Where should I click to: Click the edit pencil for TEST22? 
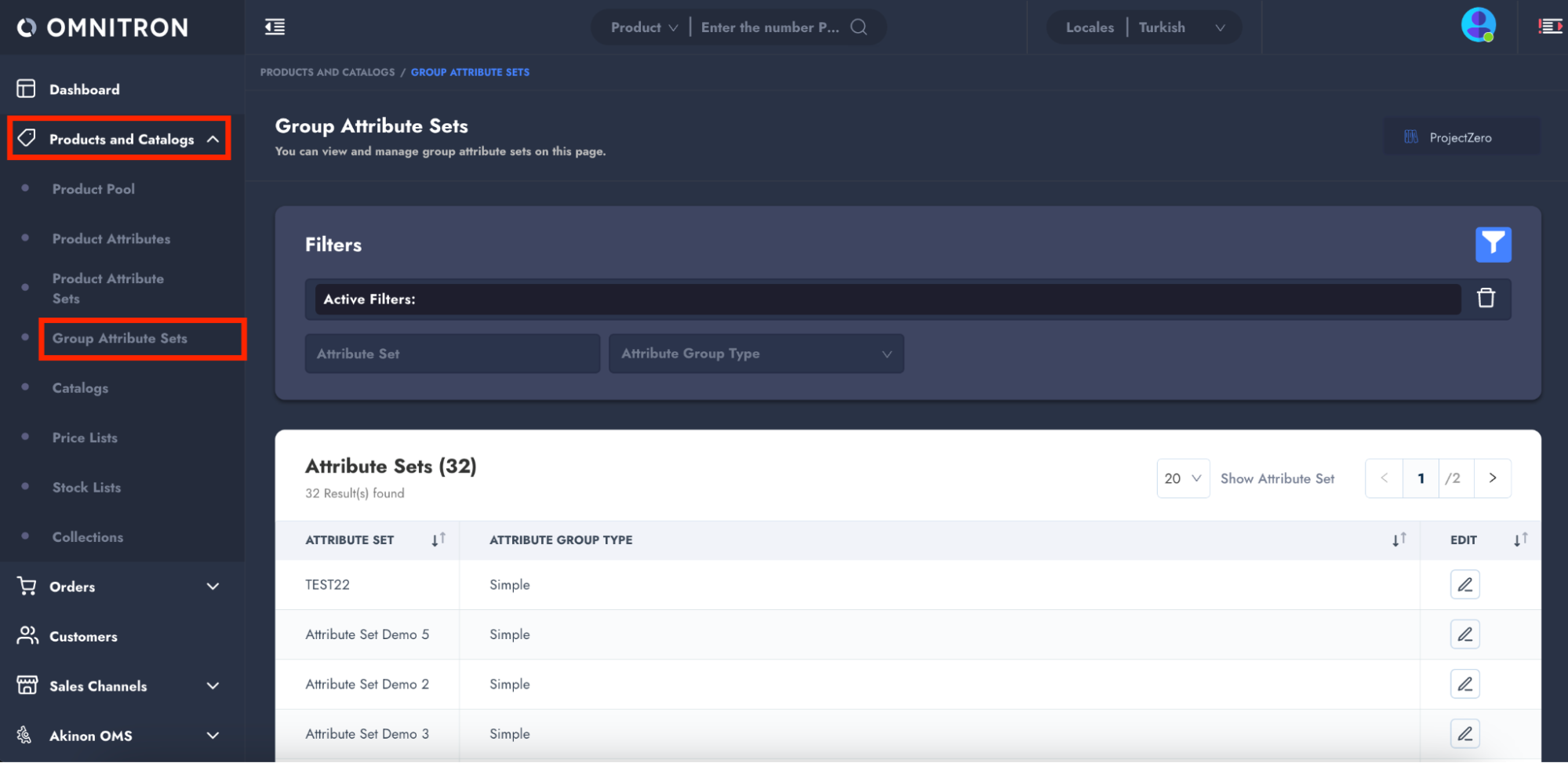[x=1464, y=585]
